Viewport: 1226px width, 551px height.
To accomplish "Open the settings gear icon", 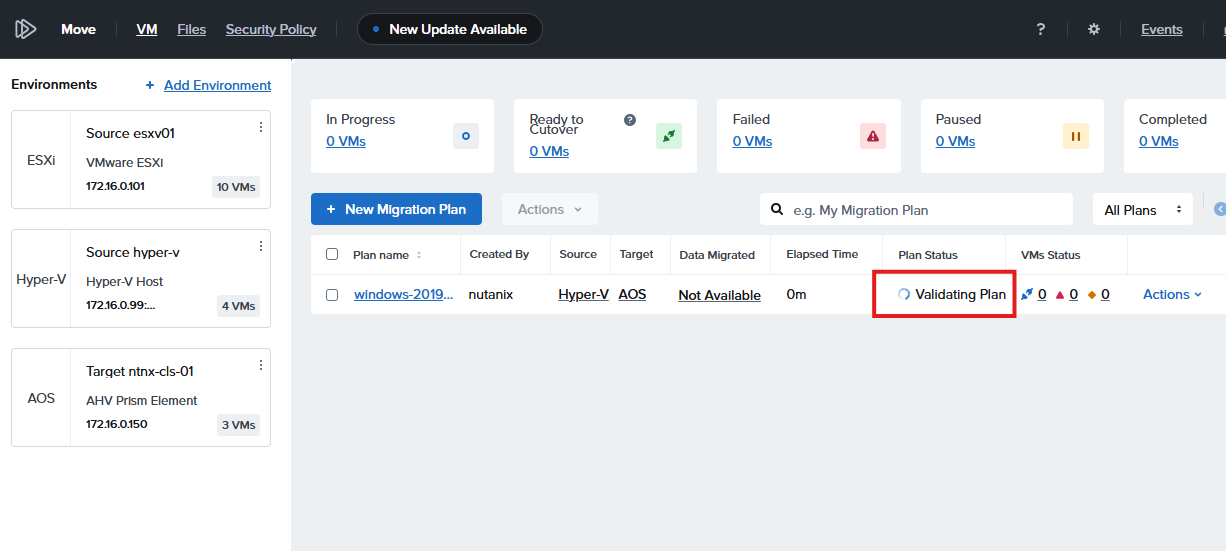I will (x=1094, y=29).
